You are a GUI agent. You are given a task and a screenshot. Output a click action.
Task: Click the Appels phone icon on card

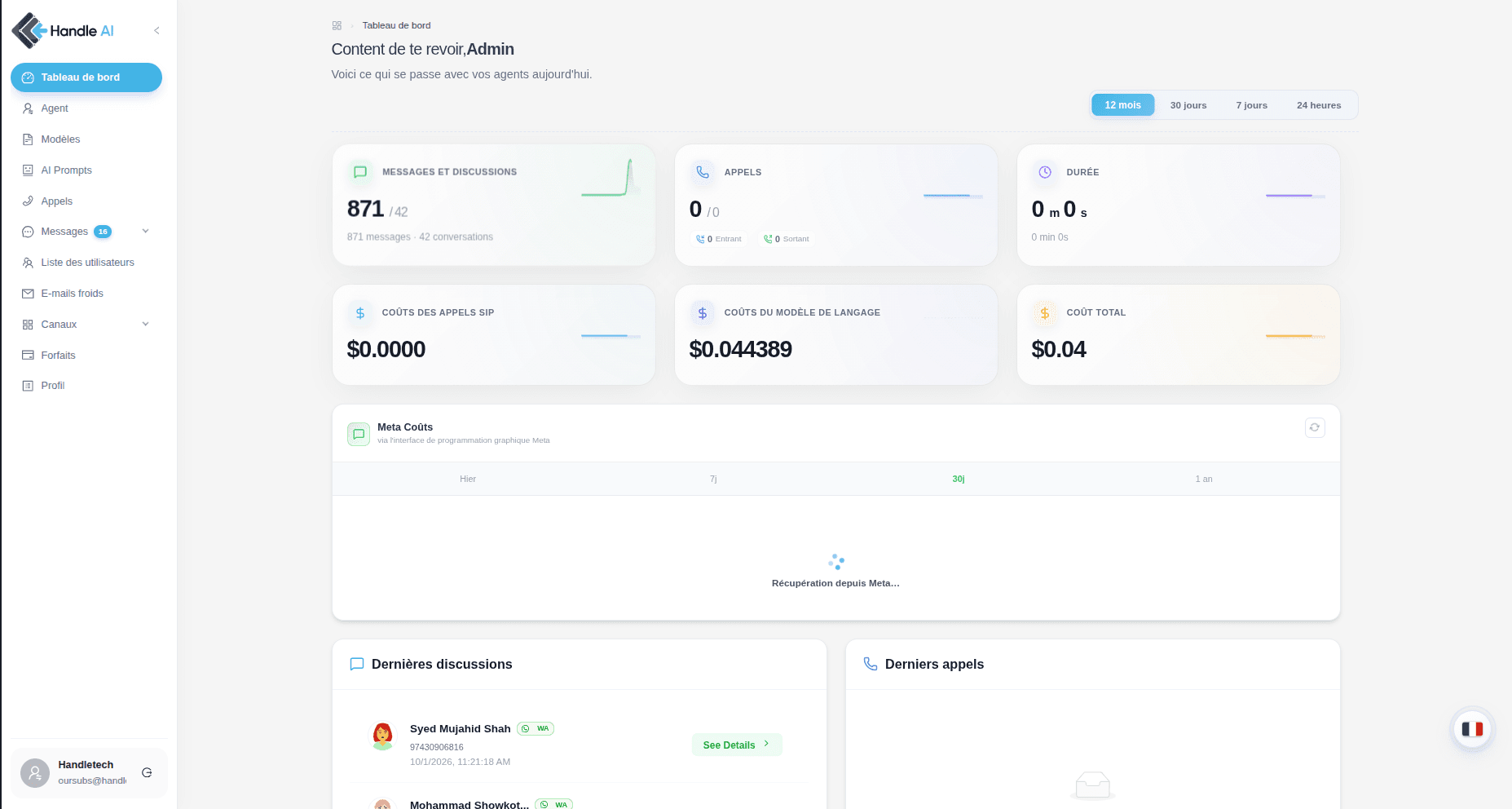coord(703,172)
